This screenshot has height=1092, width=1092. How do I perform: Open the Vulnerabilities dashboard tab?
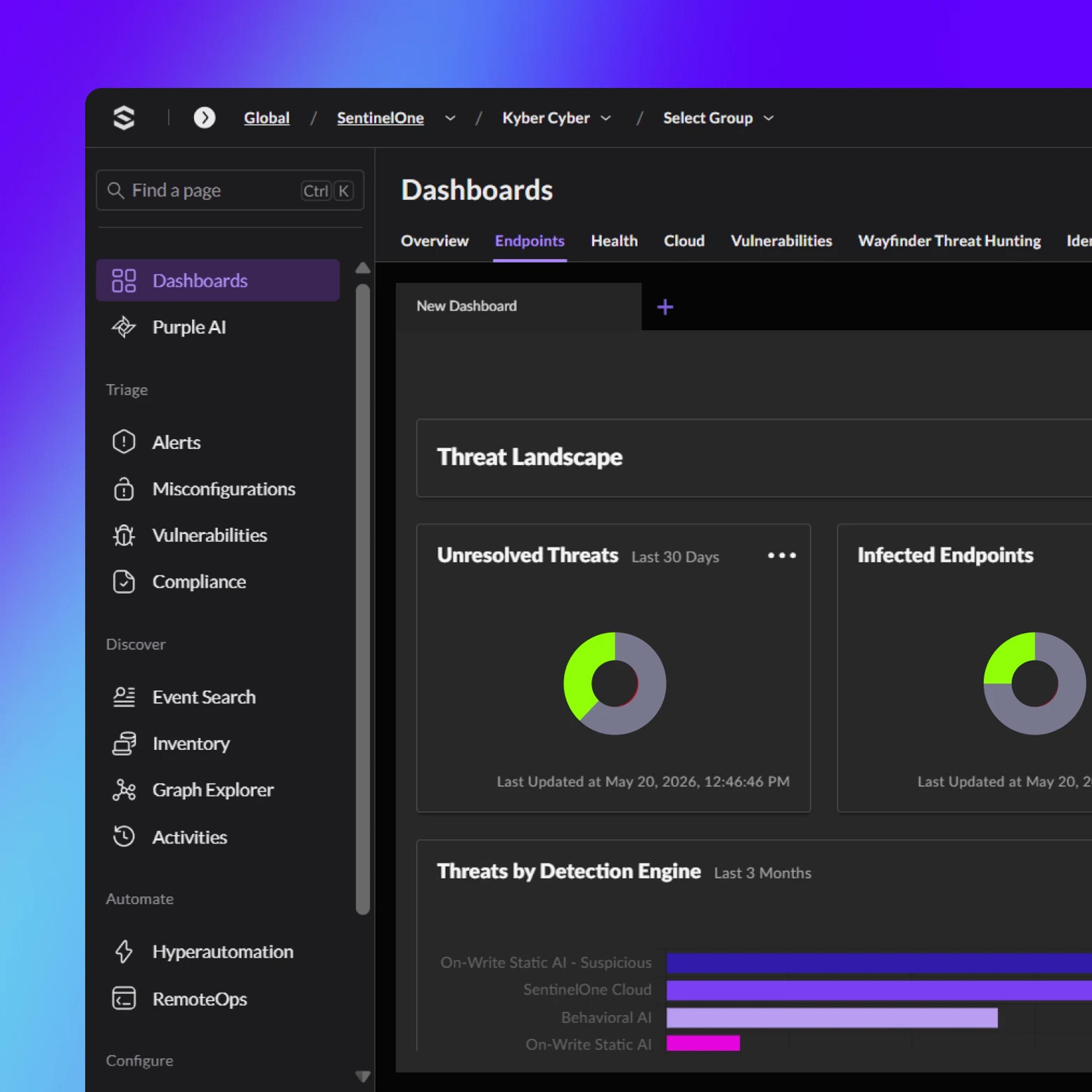[x=781, y=241]
